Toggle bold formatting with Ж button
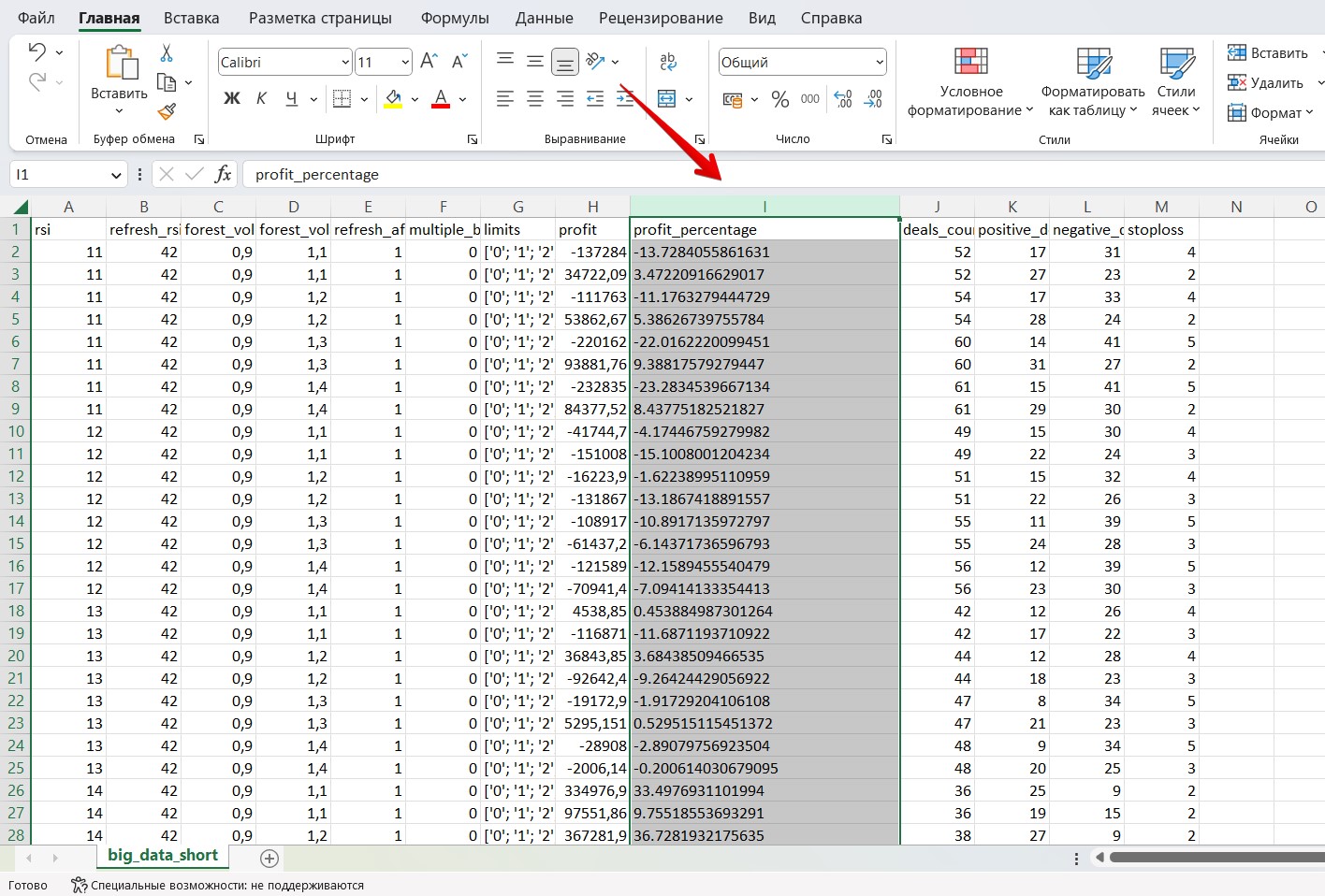1325x896 pixels. (232, 99)
